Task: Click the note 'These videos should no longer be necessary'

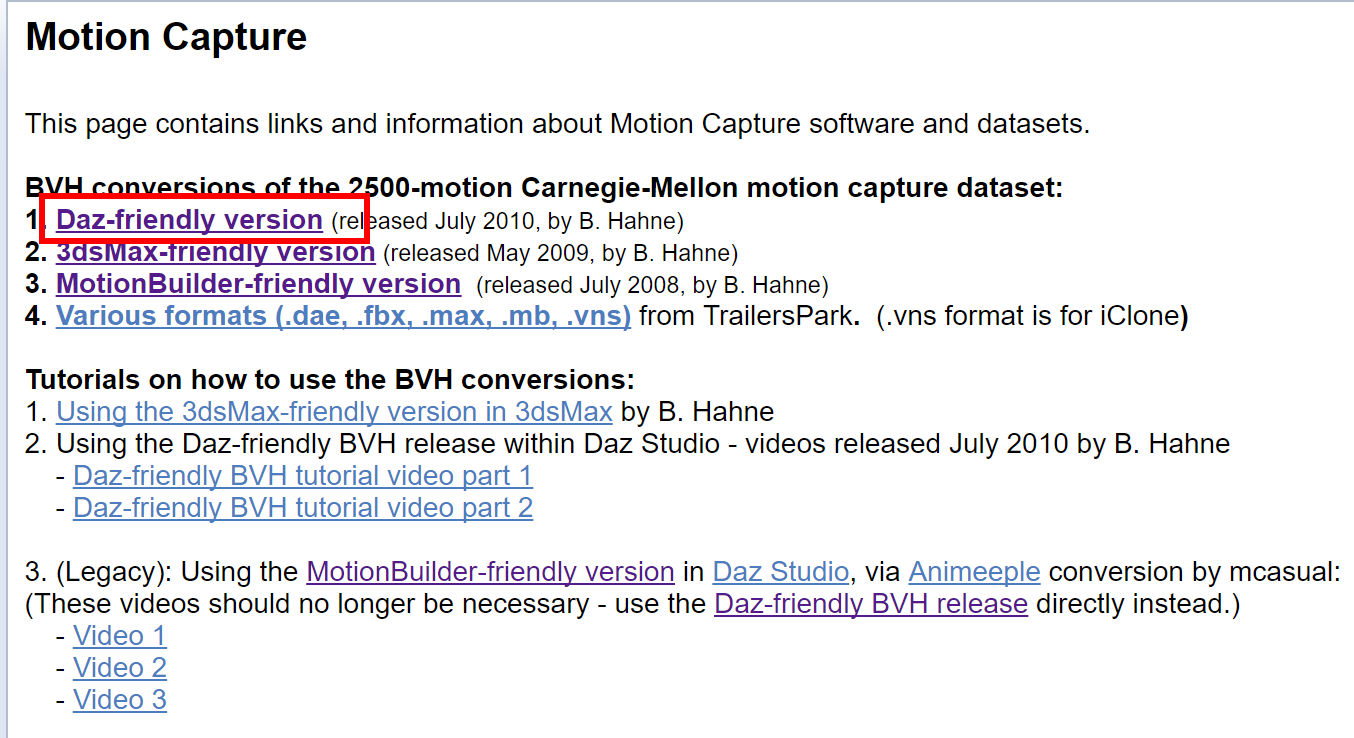Action: [632, 604]
